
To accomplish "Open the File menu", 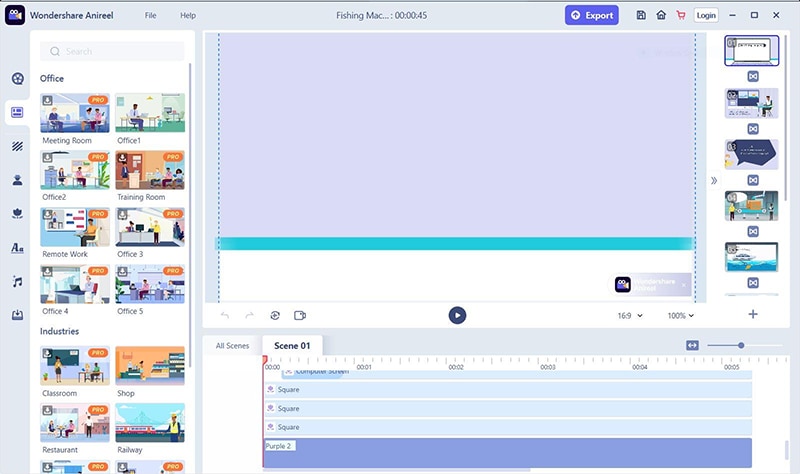I will point(151,15).
